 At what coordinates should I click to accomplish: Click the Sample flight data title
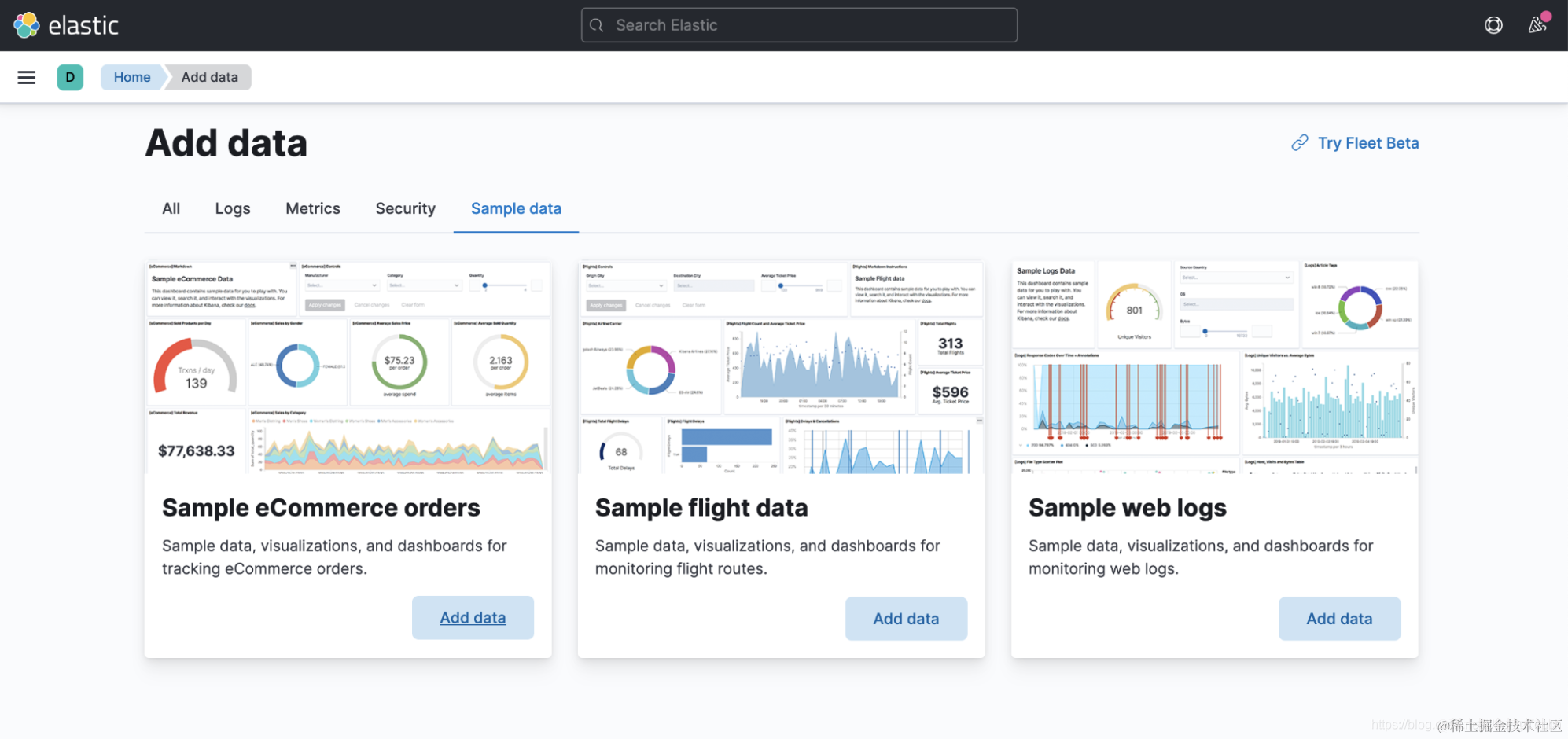tap(701, 508)
